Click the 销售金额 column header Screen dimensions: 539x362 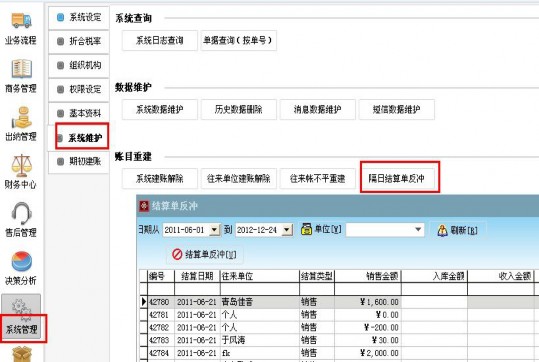pos(368,276)
